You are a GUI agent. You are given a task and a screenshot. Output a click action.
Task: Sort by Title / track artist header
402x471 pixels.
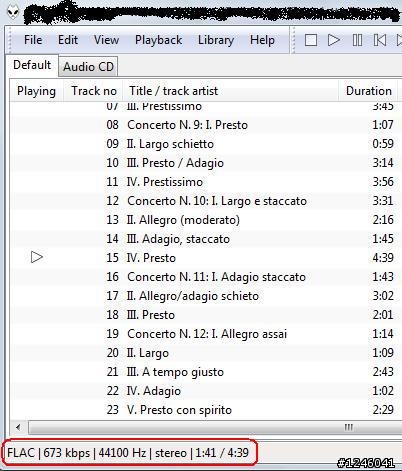pyautogui.click(x=231, y=91)
